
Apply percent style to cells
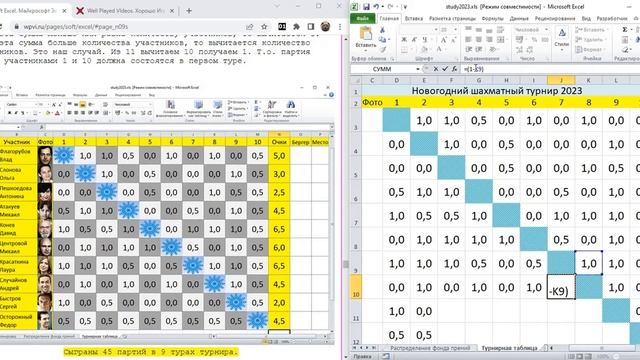534,40
